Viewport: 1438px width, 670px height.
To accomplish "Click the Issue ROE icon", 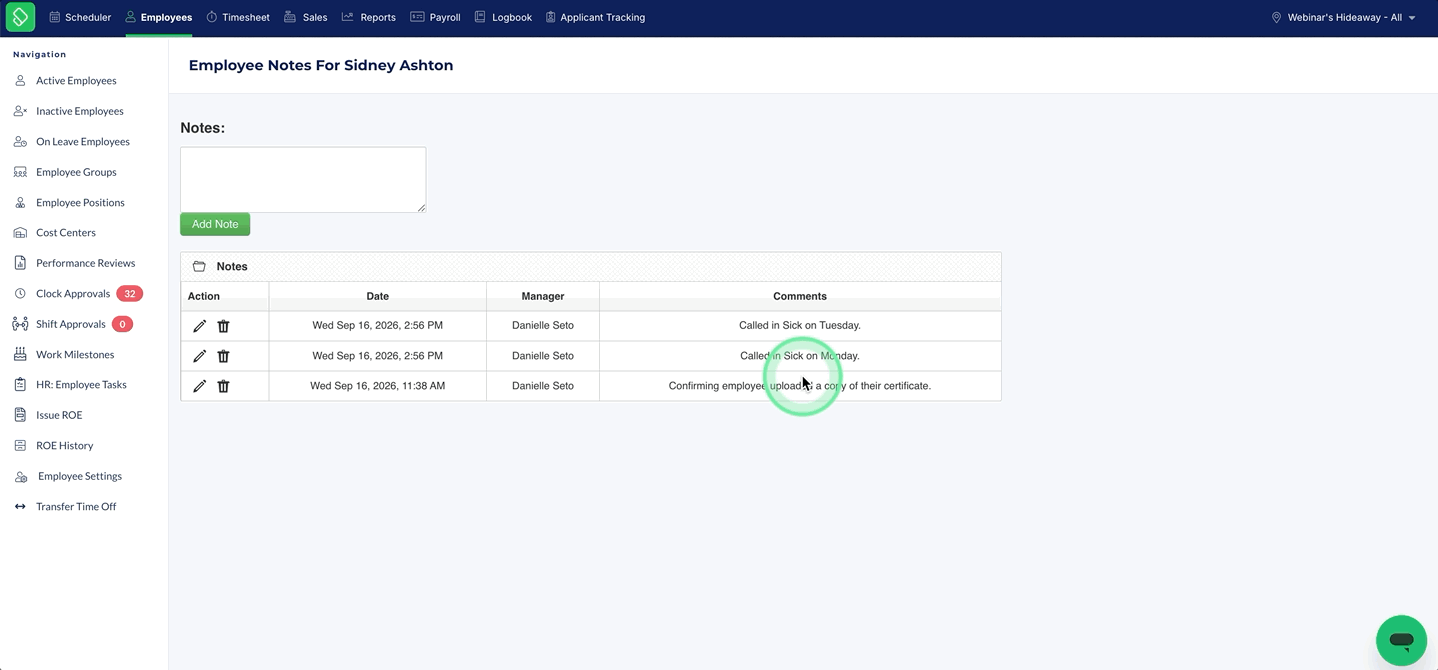I will point(20,415).
